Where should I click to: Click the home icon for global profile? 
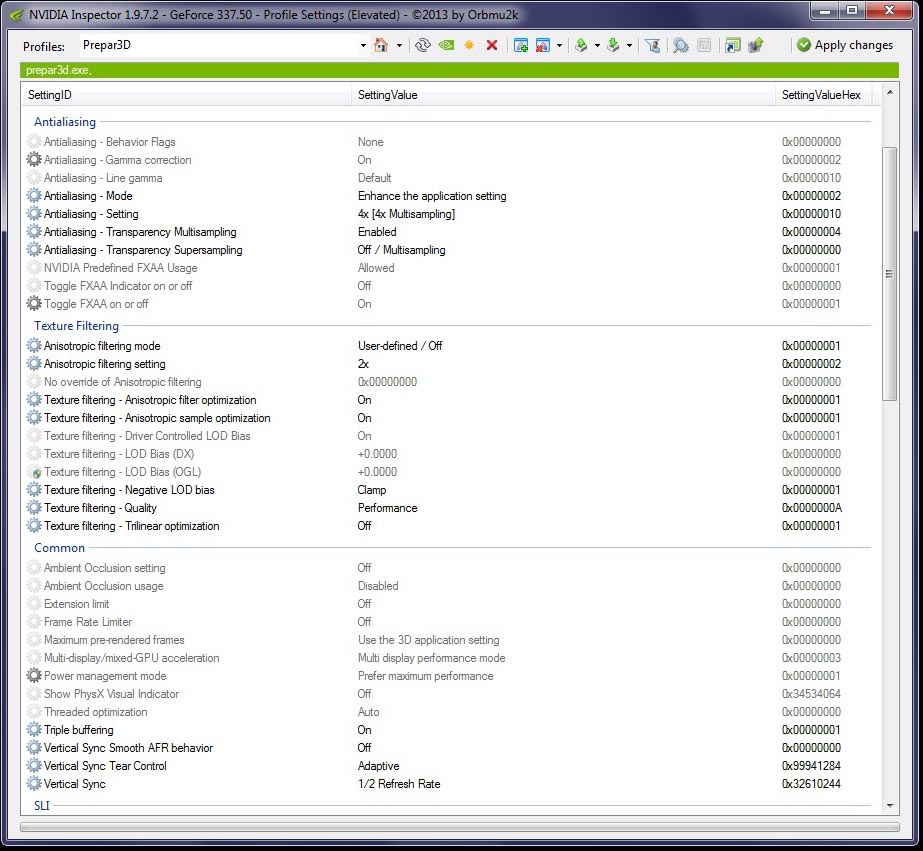(x=381, y=45)
